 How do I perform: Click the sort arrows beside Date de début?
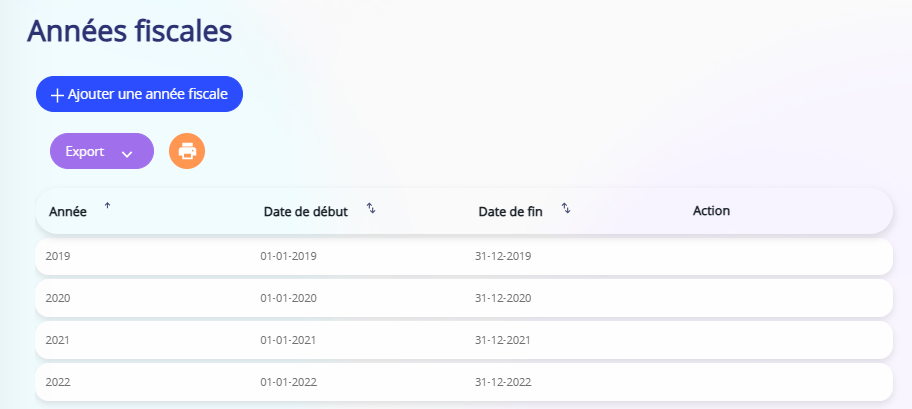coord(371,208)
